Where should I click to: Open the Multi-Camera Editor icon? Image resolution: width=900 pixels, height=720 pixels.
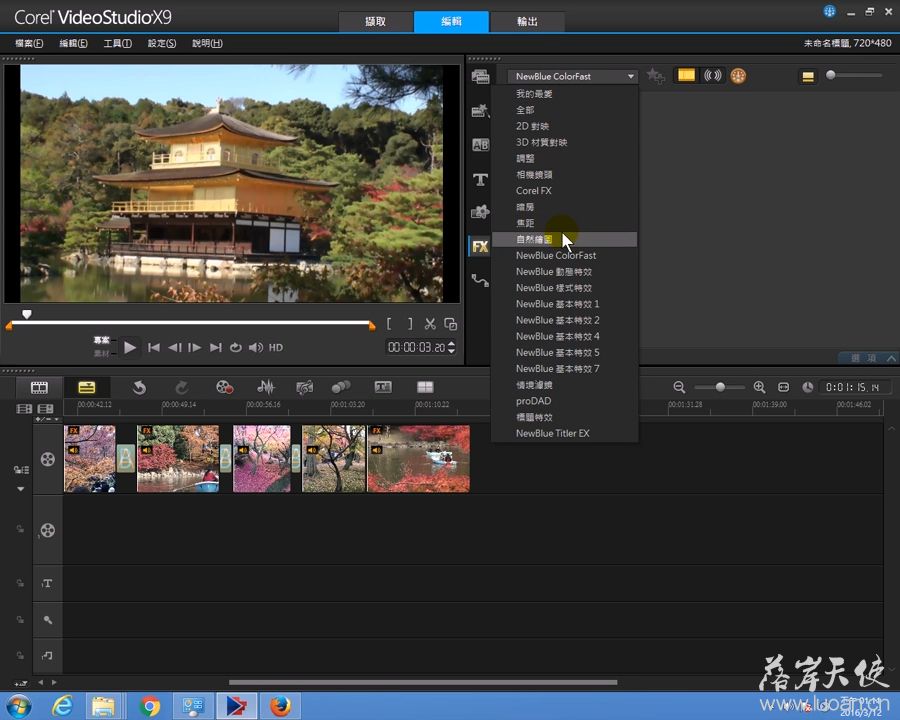[425, 388]
